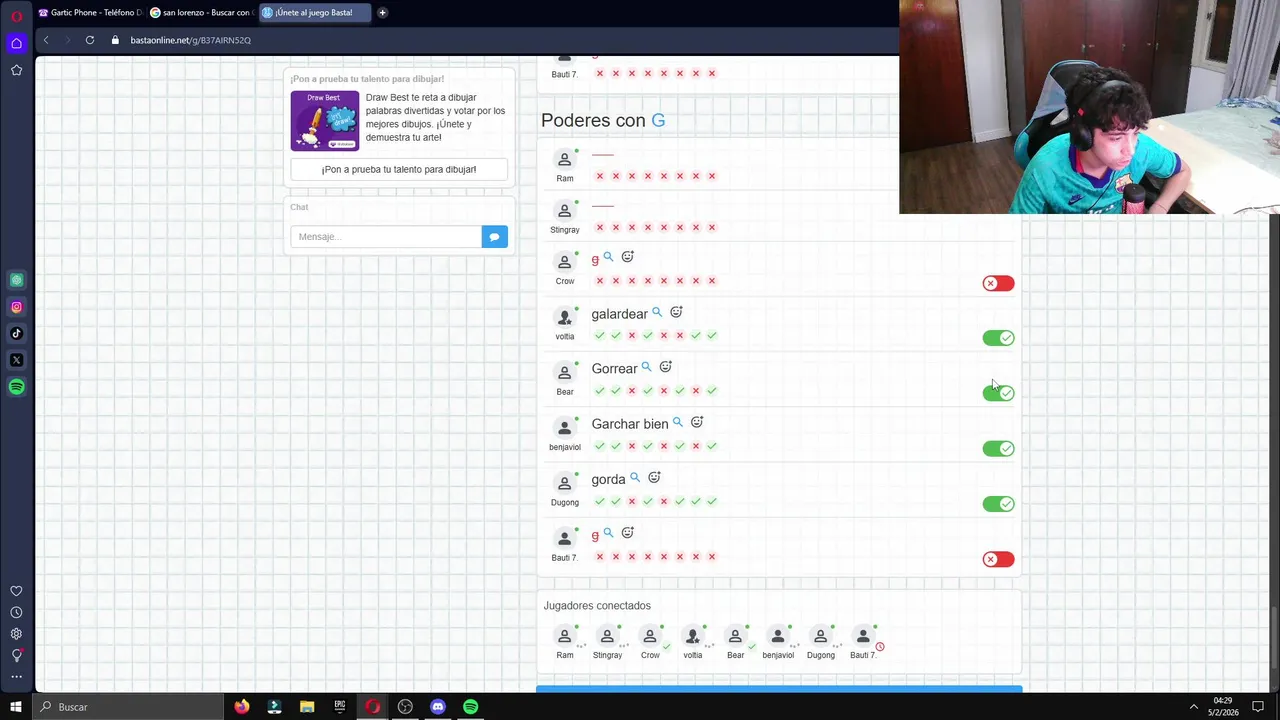
Task: Click the Windows taskbar Buscar search box
Action: [x=128, y=707]
